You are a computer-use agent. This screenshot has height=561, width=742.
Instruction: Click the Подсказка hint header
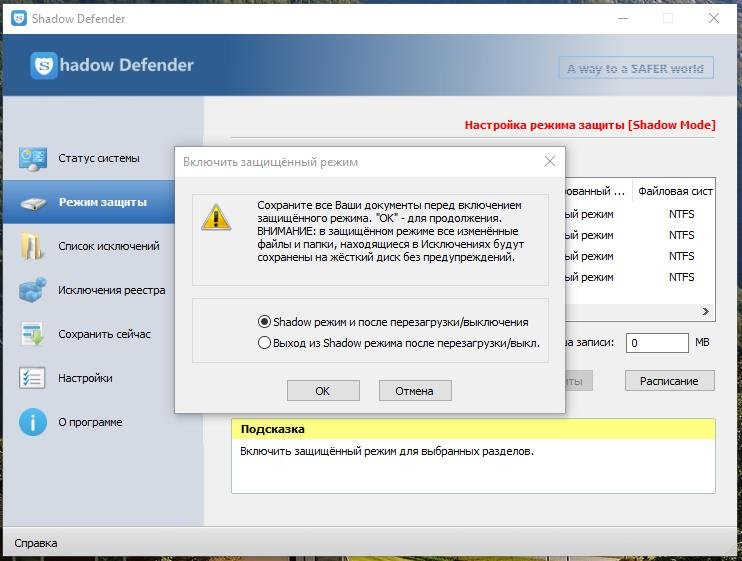point(473,430)
